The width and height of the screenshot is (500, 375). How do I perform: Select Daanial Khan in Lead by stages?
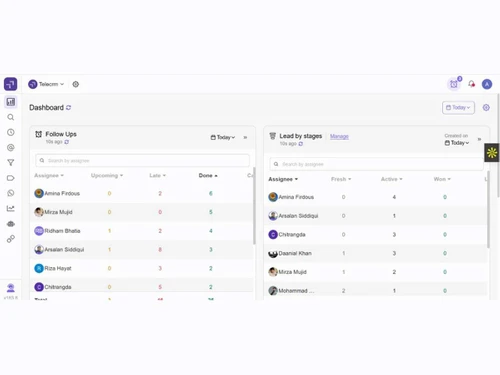(290, 253)
